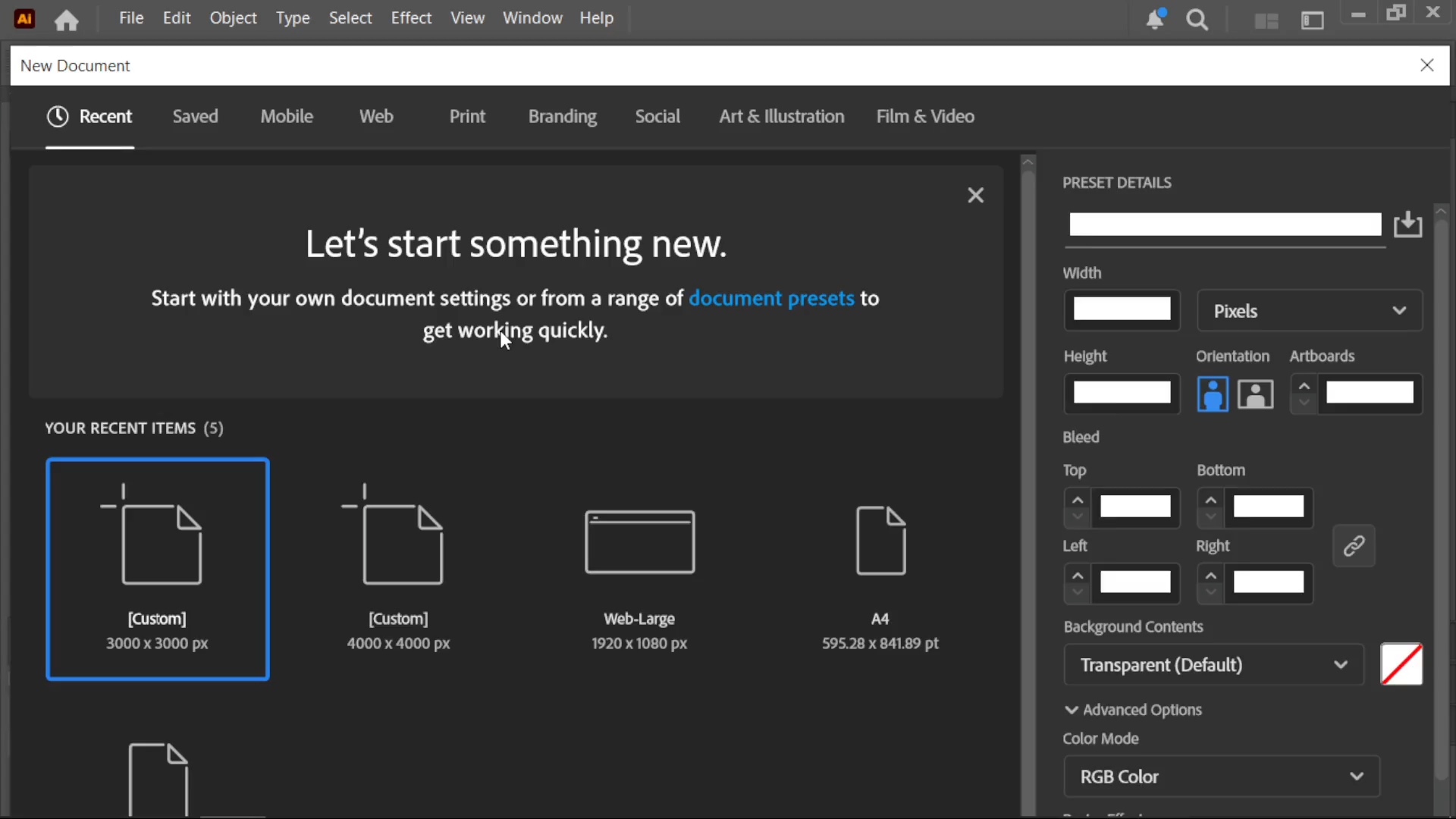
Task: Increase the Bottom bleed value
Action: [x=1211, y=500]
